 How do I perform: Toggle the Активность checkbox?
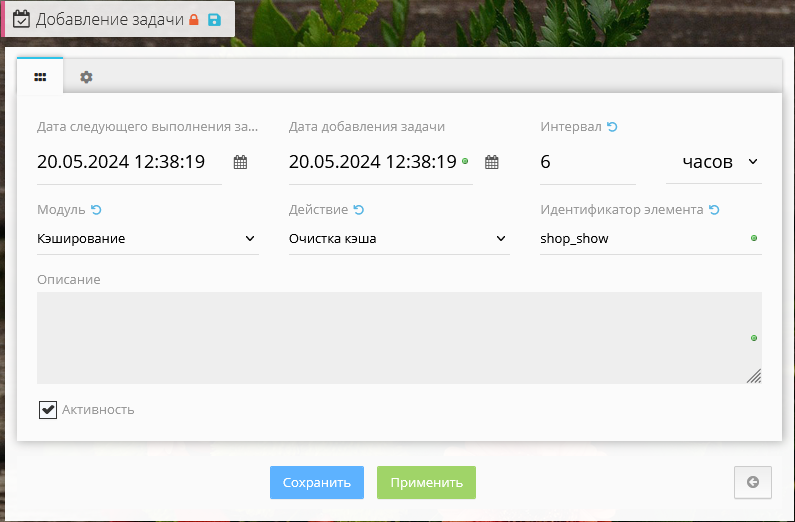click(48, 409)
